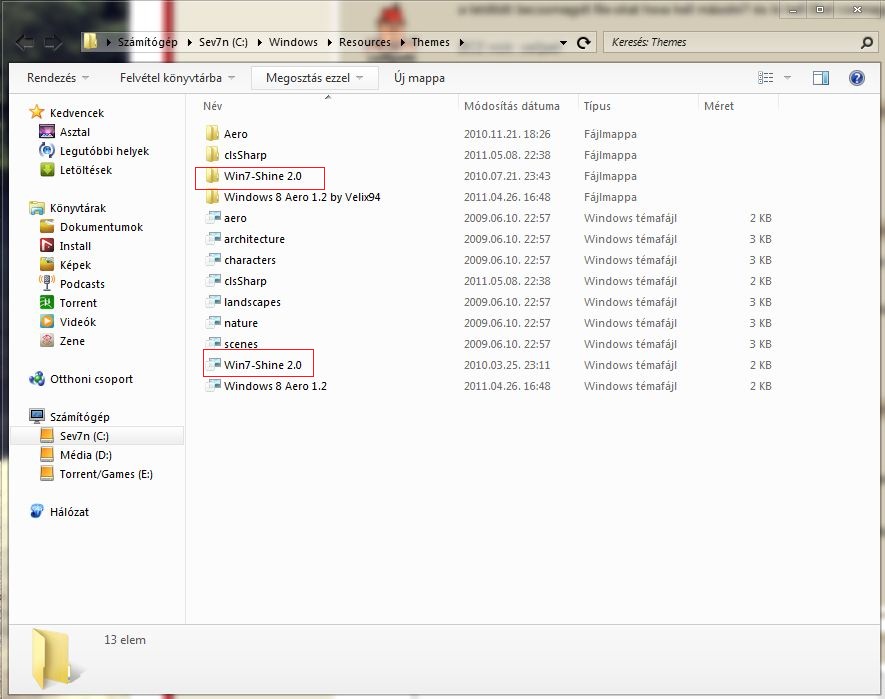This screenshot has width=885, height=699.
Task: Click the aero theme file icon
Action: (x=213, y=217)
